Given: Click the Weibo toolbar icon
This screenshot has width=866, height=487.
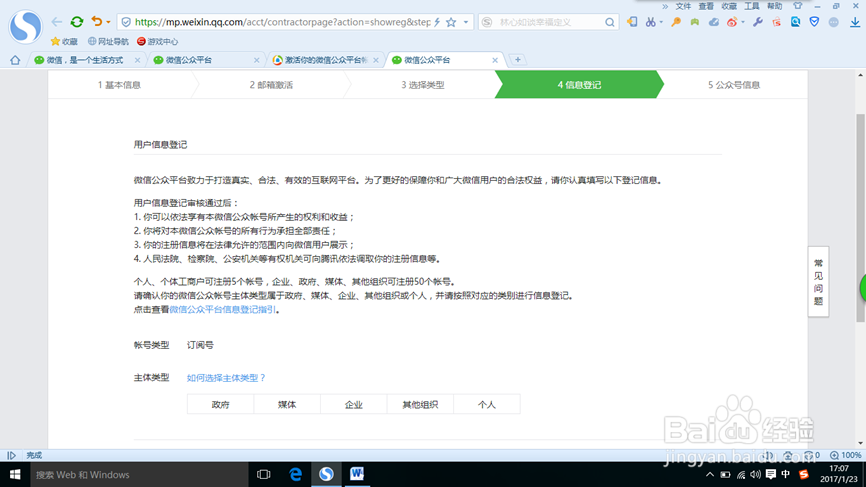Looking at the screenshot, I should pos(732,22).
